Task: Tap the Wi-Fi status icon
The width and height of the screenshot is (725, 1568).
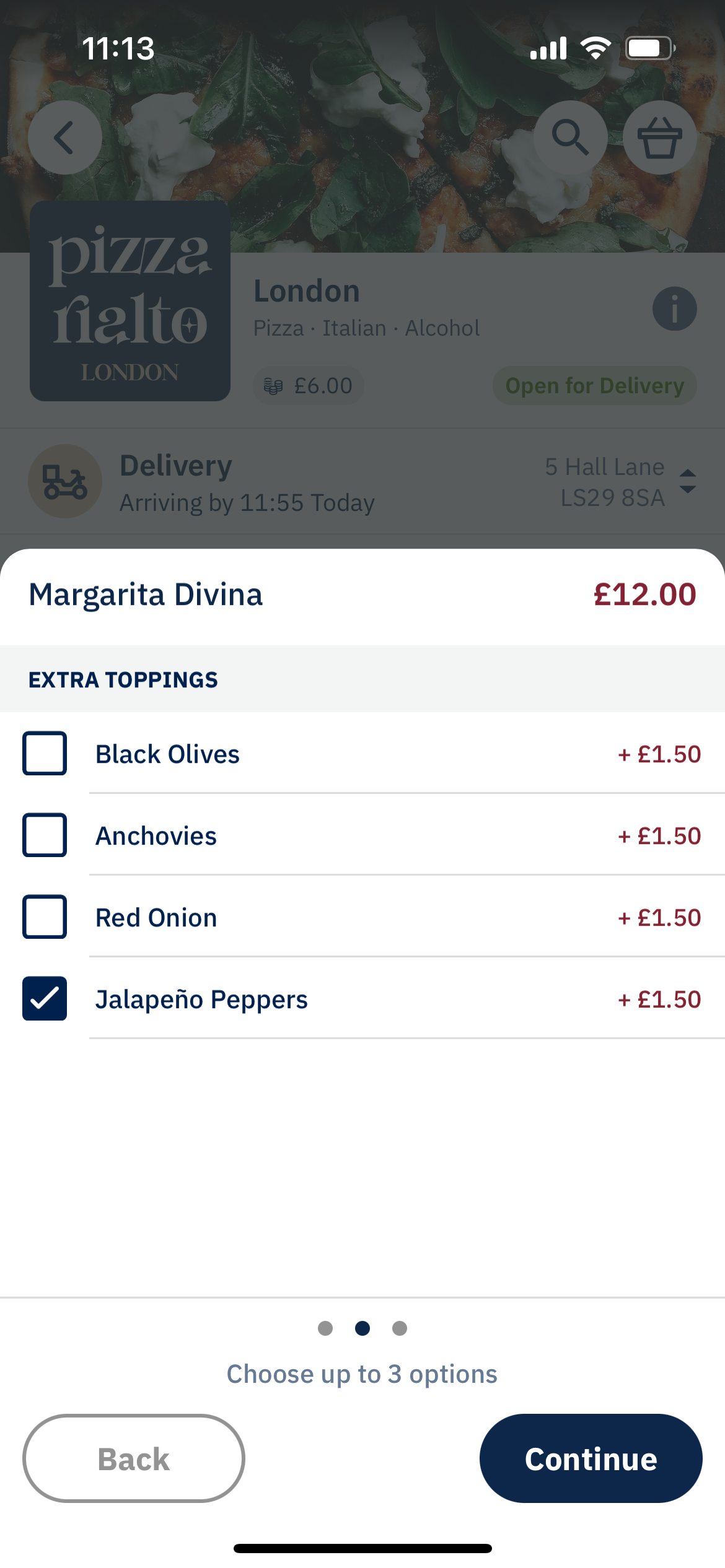Action: 595,48
